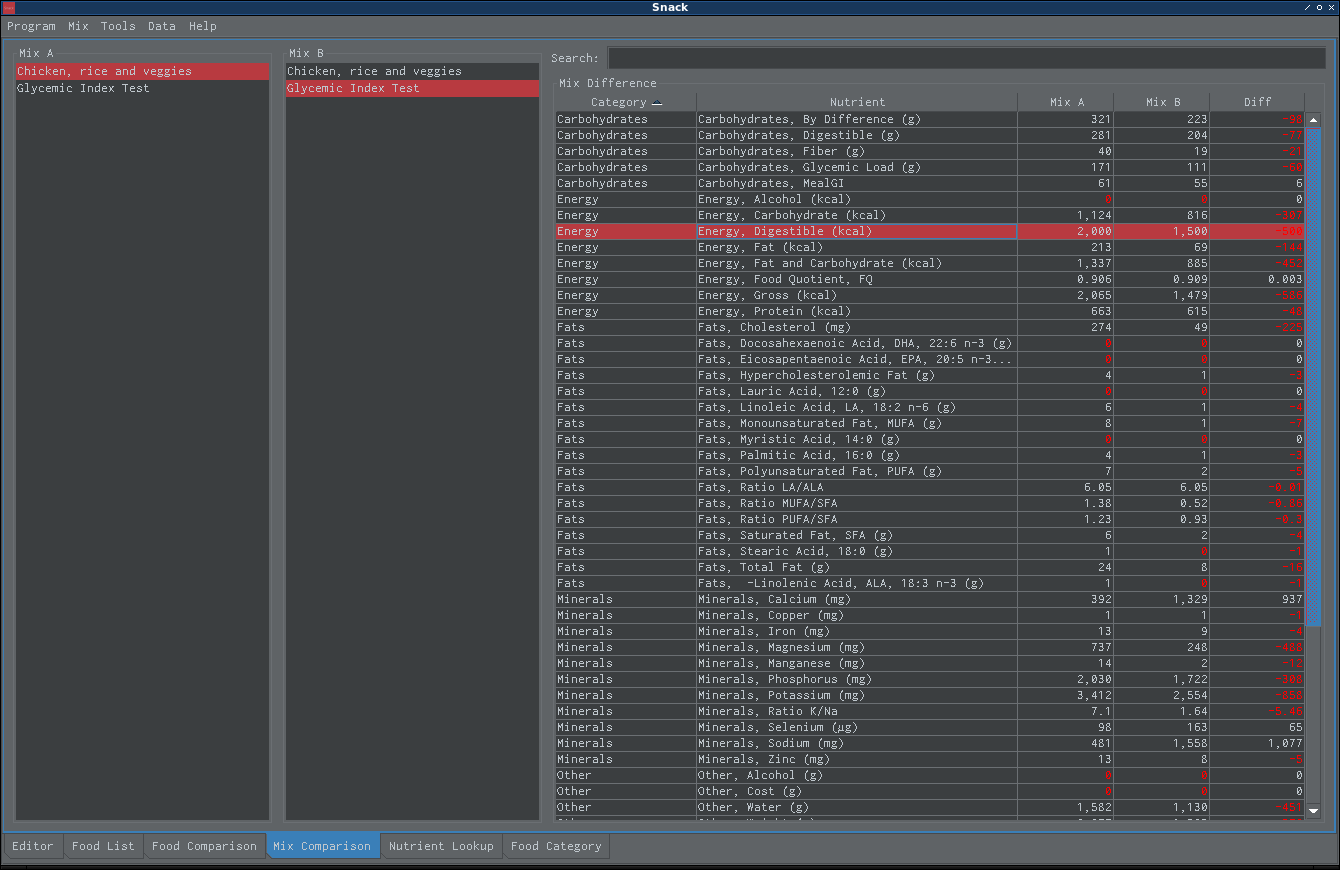This screenshot has height=870, width=1340.
Task: Select Energy, Food Quotient, FQ row
Action: pyautogui.click(x=929, y=279)
